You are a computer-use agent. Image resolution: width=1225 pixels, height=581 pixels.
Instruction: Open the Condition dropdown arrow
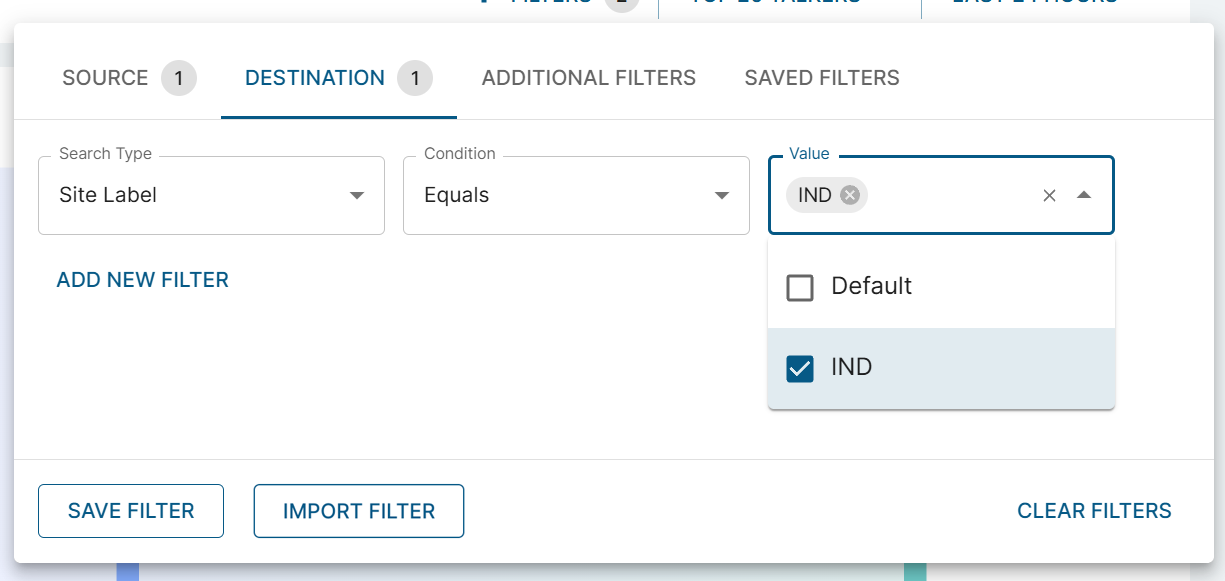click(722, 196)
